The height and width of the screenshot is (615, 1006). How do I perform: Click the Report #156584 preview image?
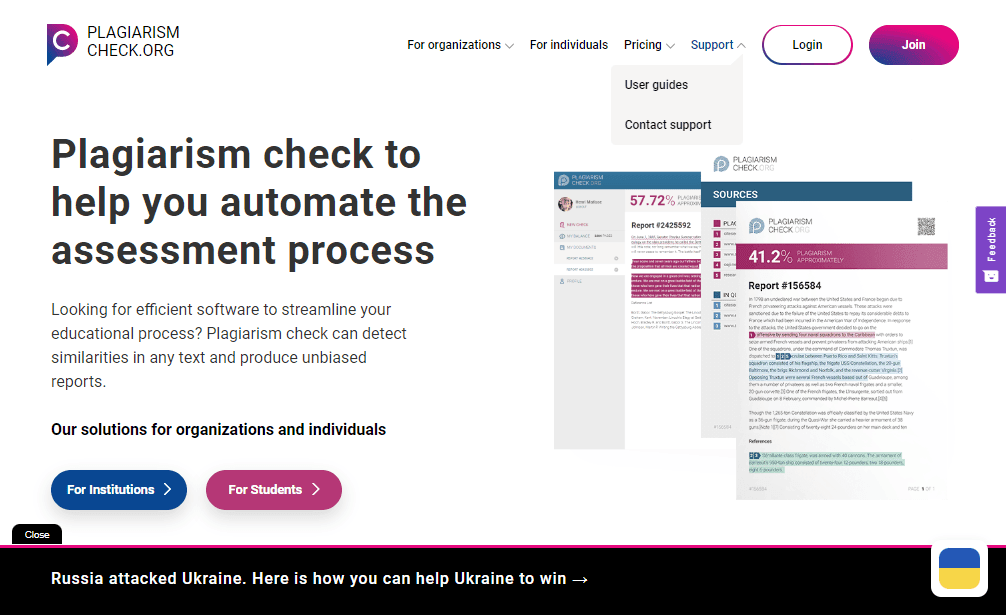coord(842,351)
